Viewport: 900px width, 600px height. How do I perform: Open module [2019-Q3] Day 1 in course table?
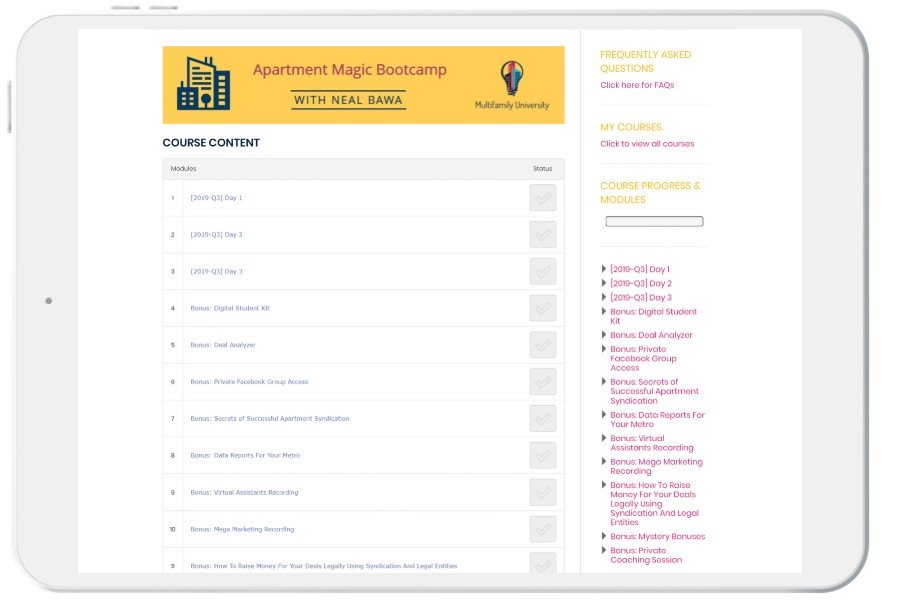click(x=216, y=198)
